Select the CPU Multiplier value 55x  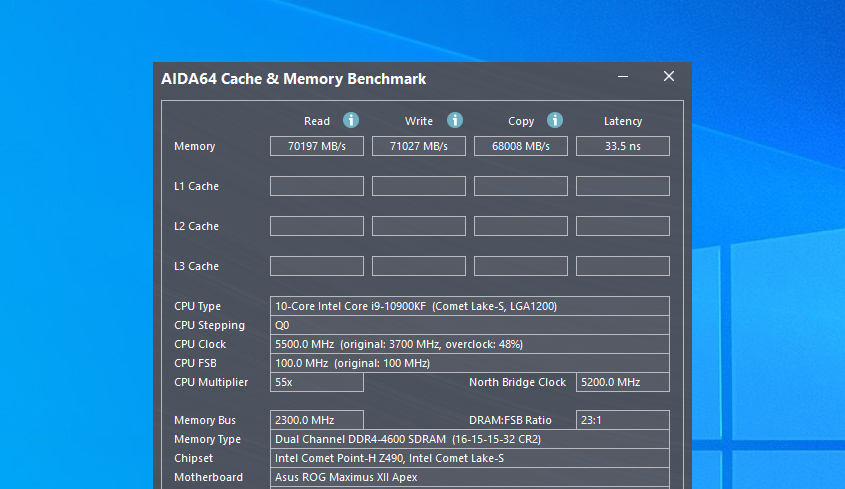pyautogui.click(x=317, y=382)
